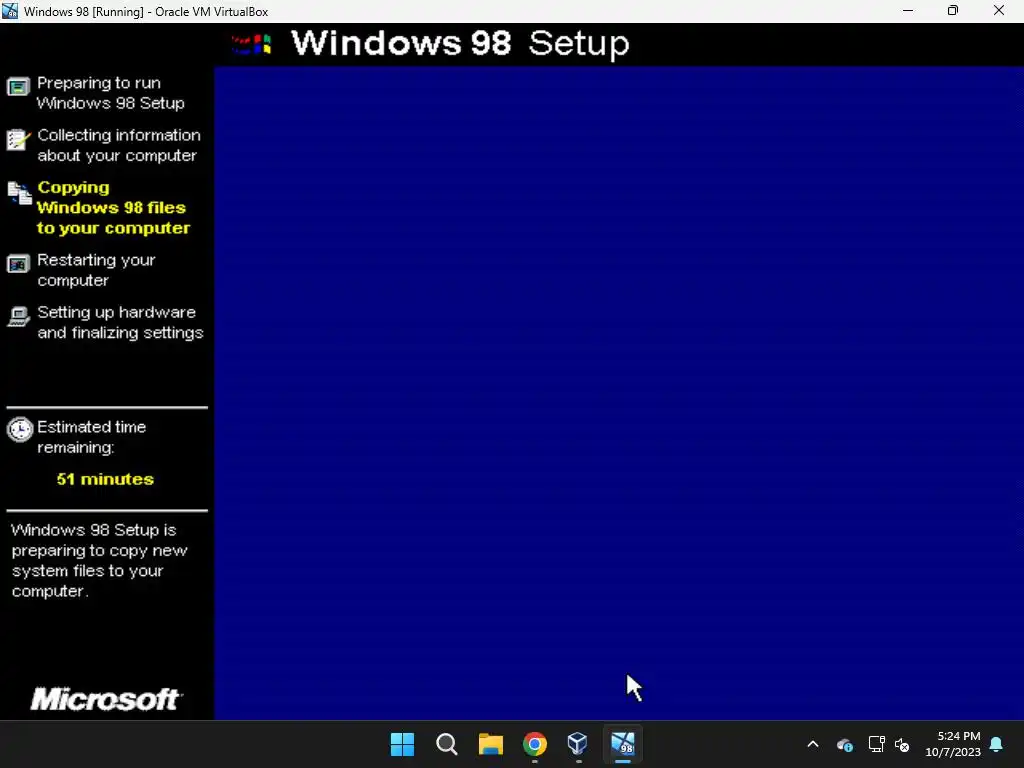Open the clock showing 5:24 PM

pos(953,744)
